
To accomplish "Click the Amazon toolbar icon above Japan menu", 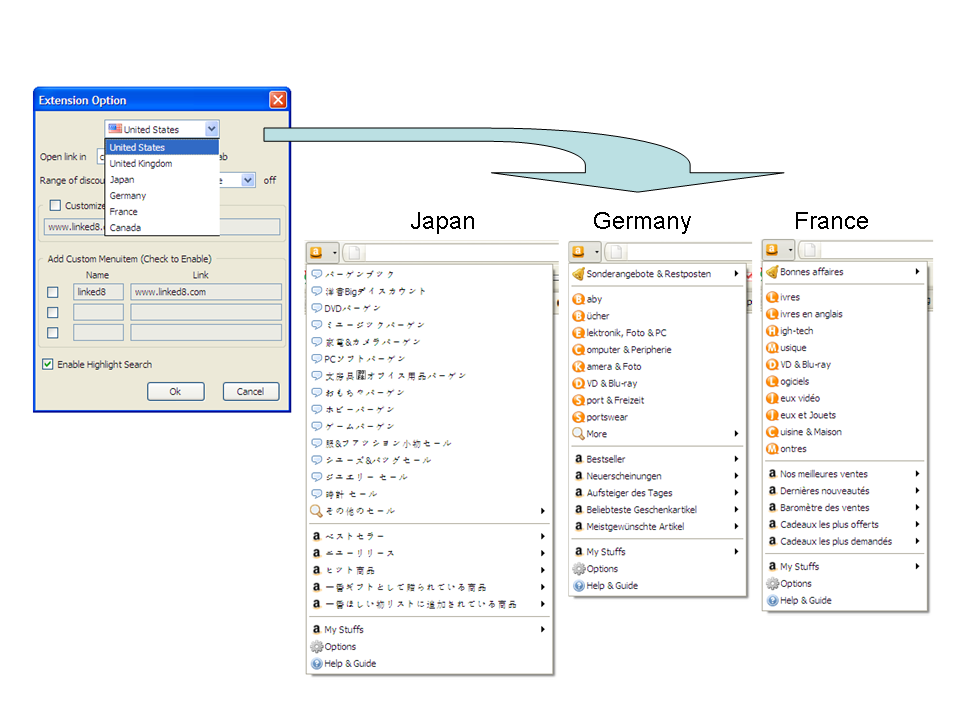I will tap(317, 253).
